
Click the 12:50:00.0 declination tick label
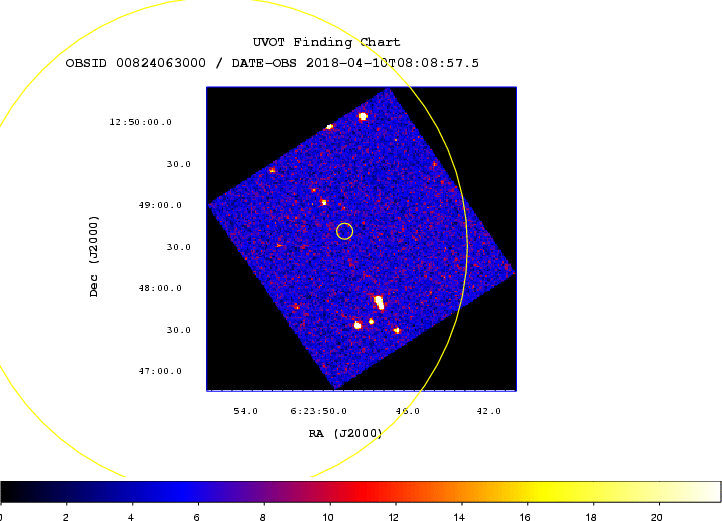coord(140,122)
